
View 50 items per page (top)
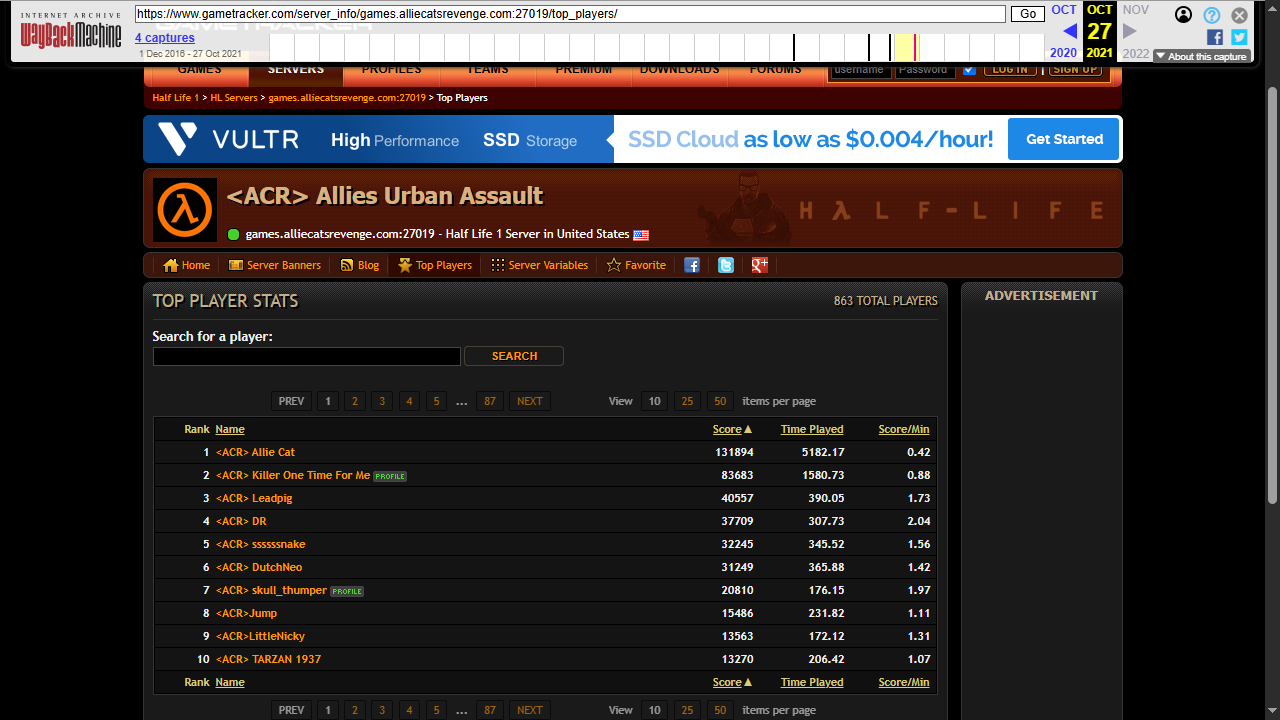(x=720, y=401)
